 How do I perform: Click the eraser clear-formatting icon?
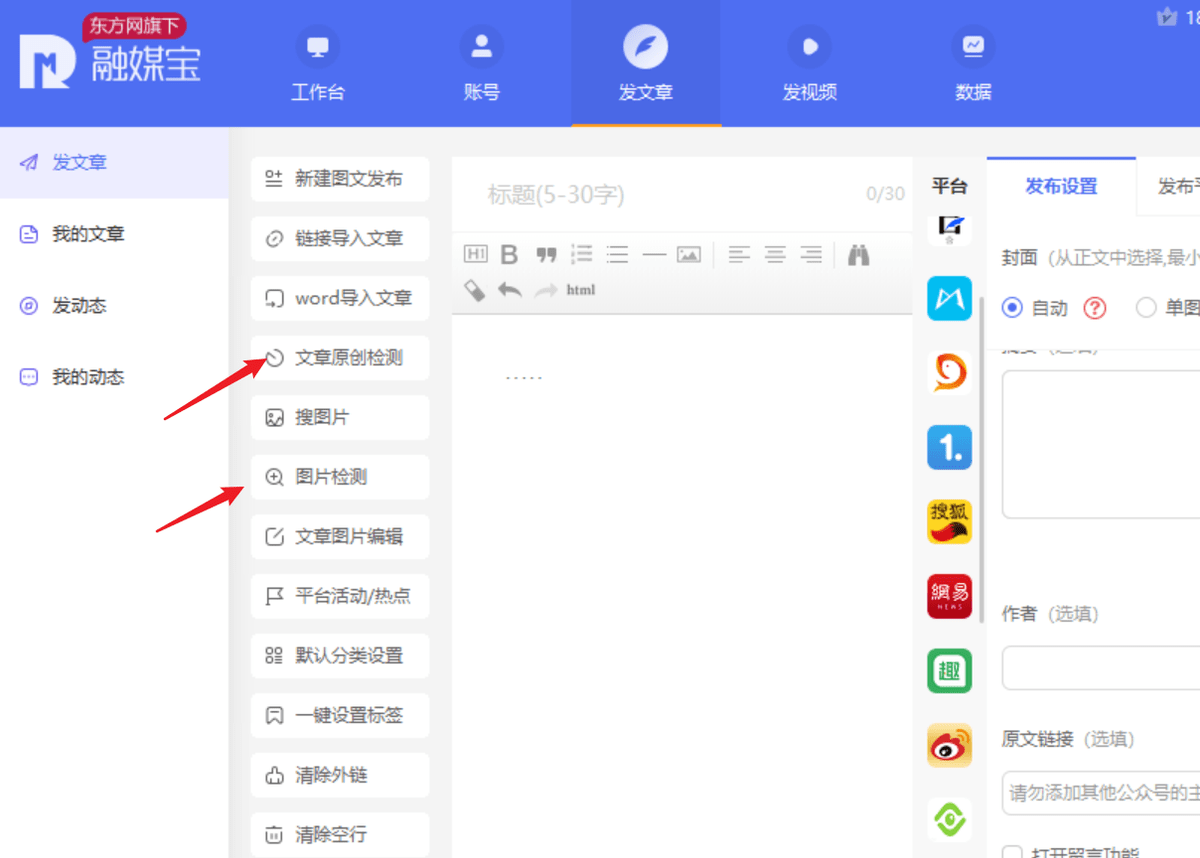click(475, 290)
